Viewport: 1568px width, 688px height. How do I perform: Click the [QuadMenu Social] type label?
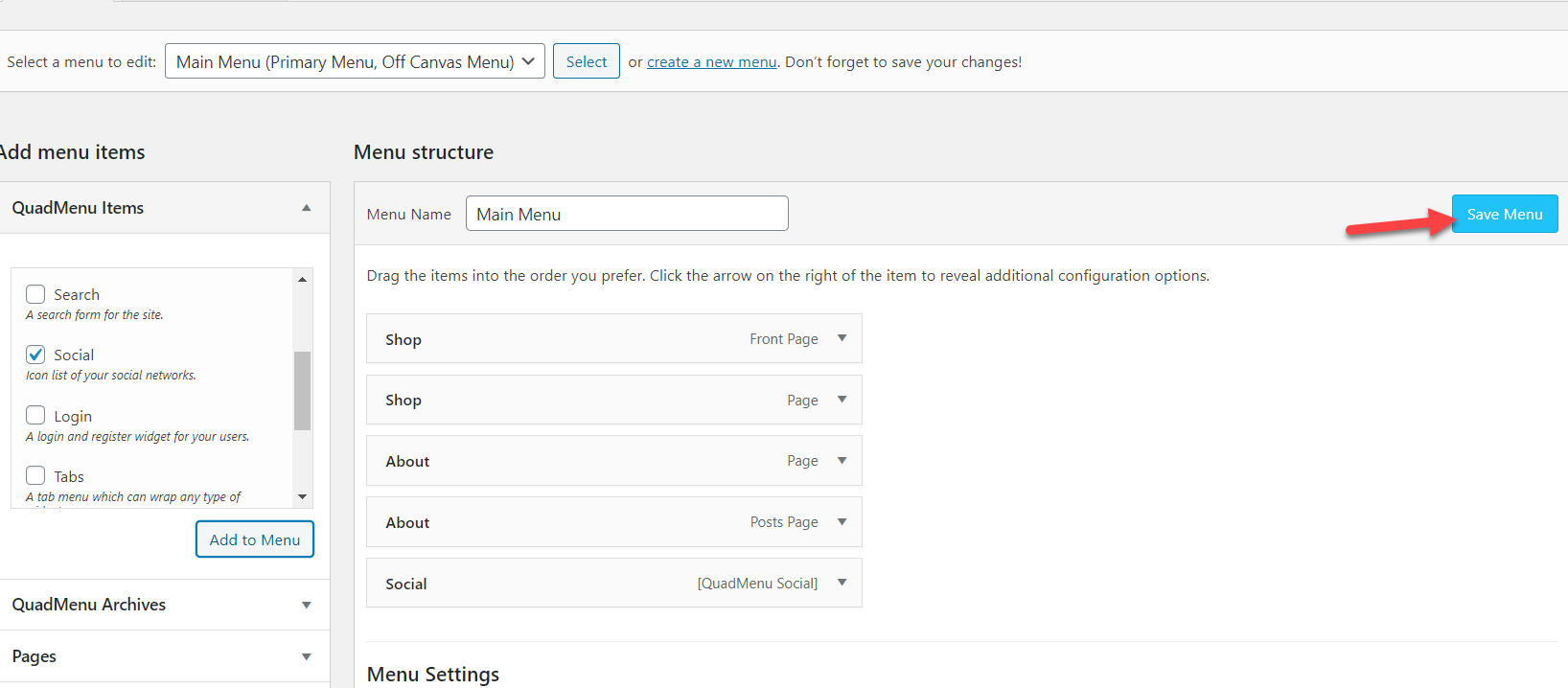pyautogui.click(x=757, y=584)
